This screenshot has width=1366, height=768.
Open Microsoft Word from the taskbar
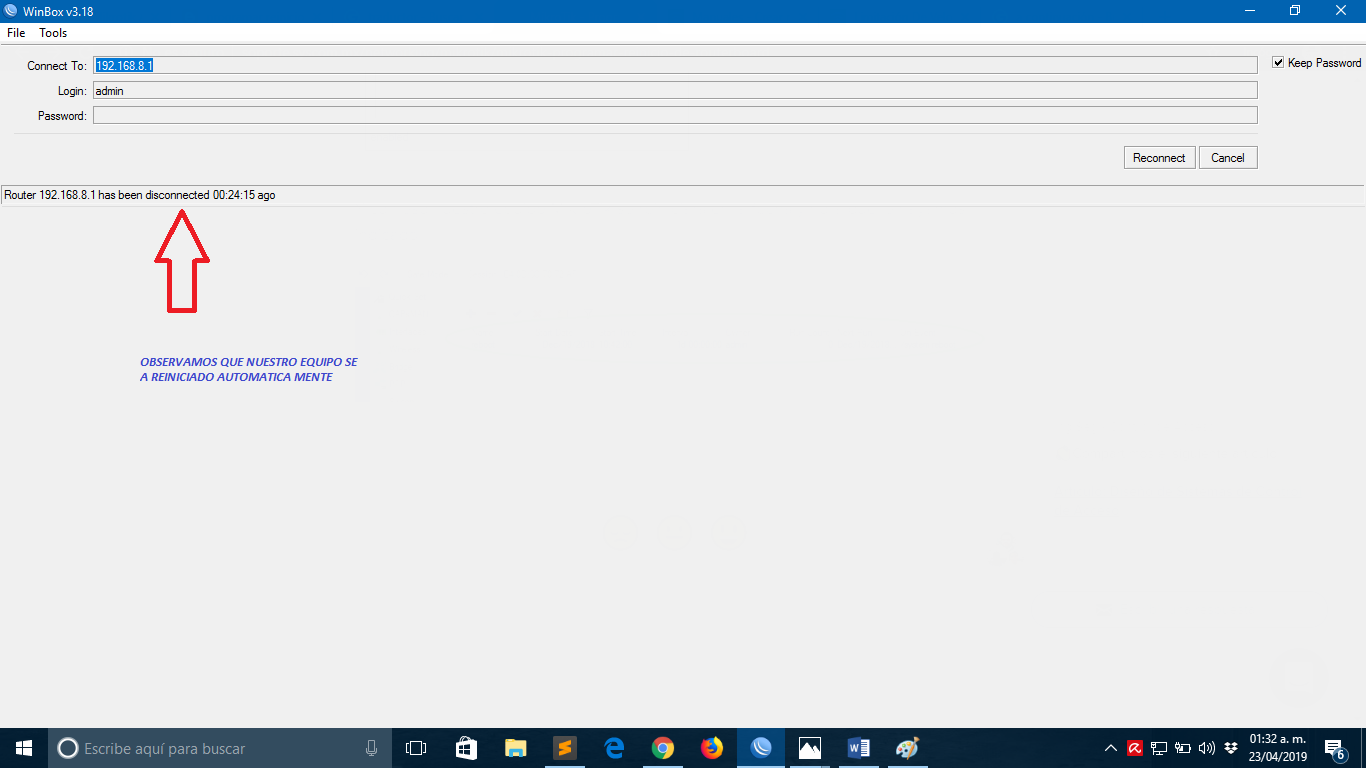tap(858, 748)
